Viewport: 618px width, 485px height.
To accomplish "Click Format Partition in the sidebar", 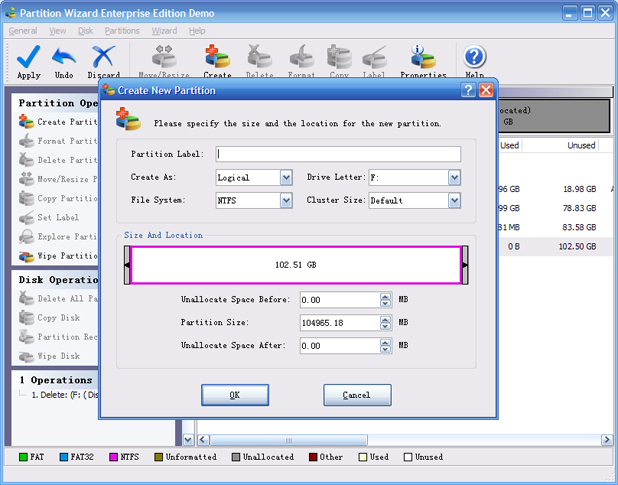I will [58, 141].
